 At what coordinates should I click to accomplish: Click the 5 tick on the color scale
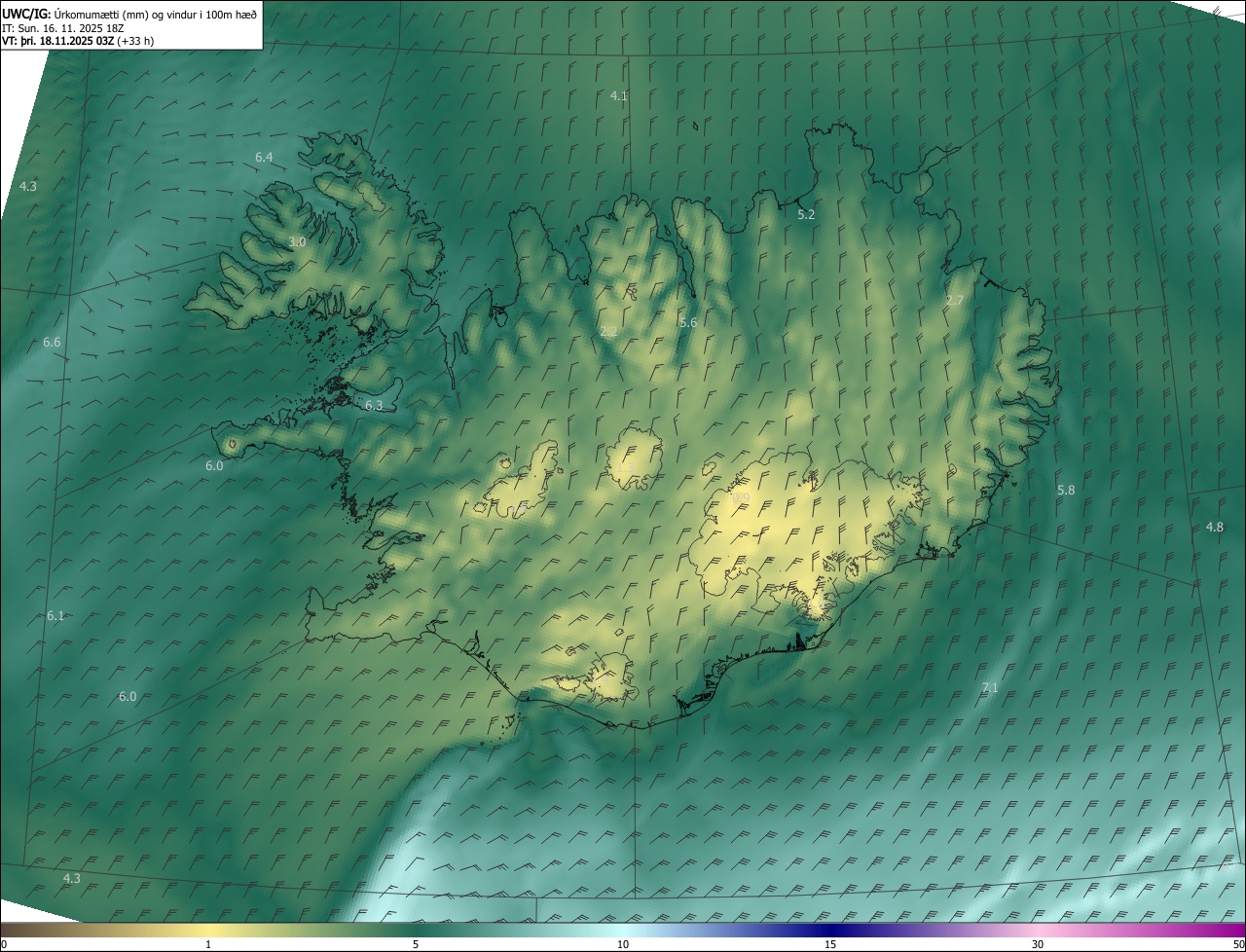coord(416,944)
